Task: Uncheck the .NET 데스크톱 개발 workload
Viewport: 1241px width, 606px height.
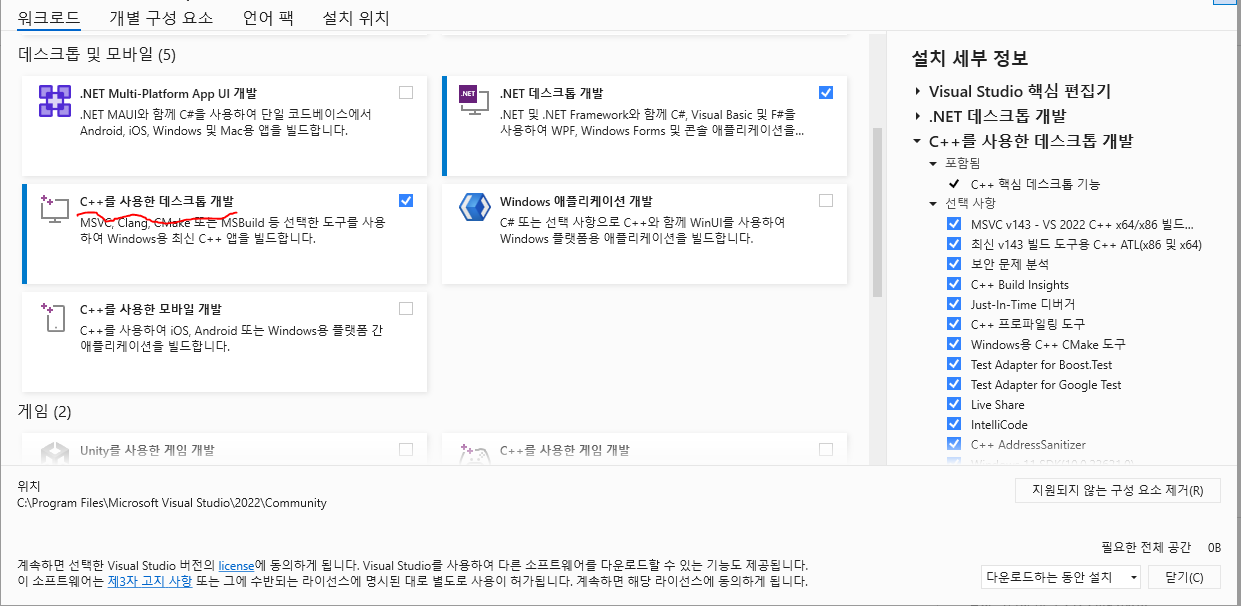Action: [825, 92]
